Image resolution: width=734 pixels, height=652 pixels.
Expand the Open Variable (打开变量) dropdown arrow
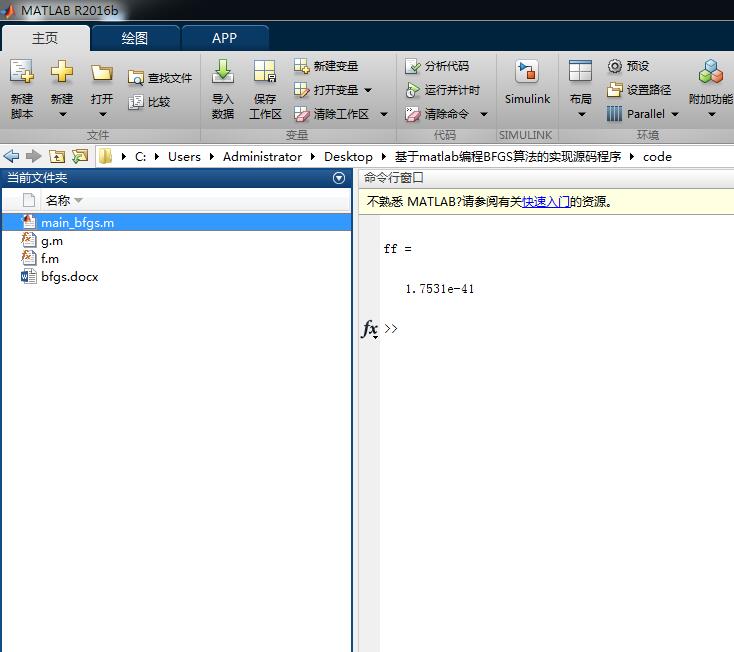[x=368, y=90]
